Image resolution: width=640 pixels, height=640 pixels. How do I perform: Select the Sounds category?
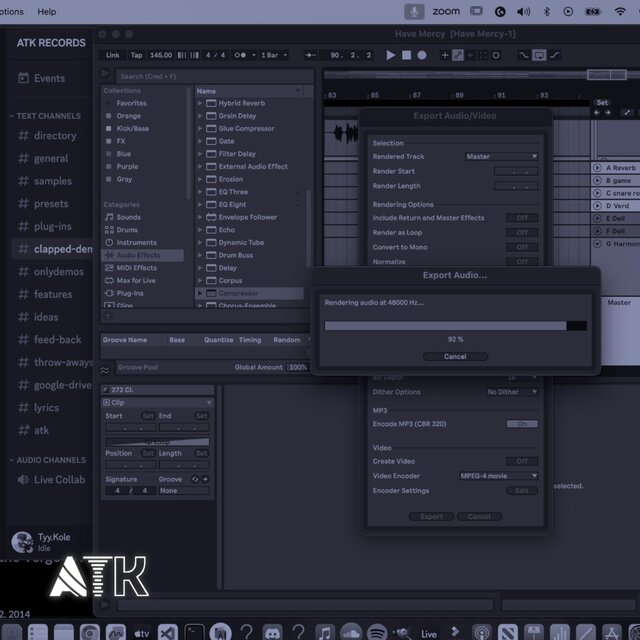pos(129,217)
